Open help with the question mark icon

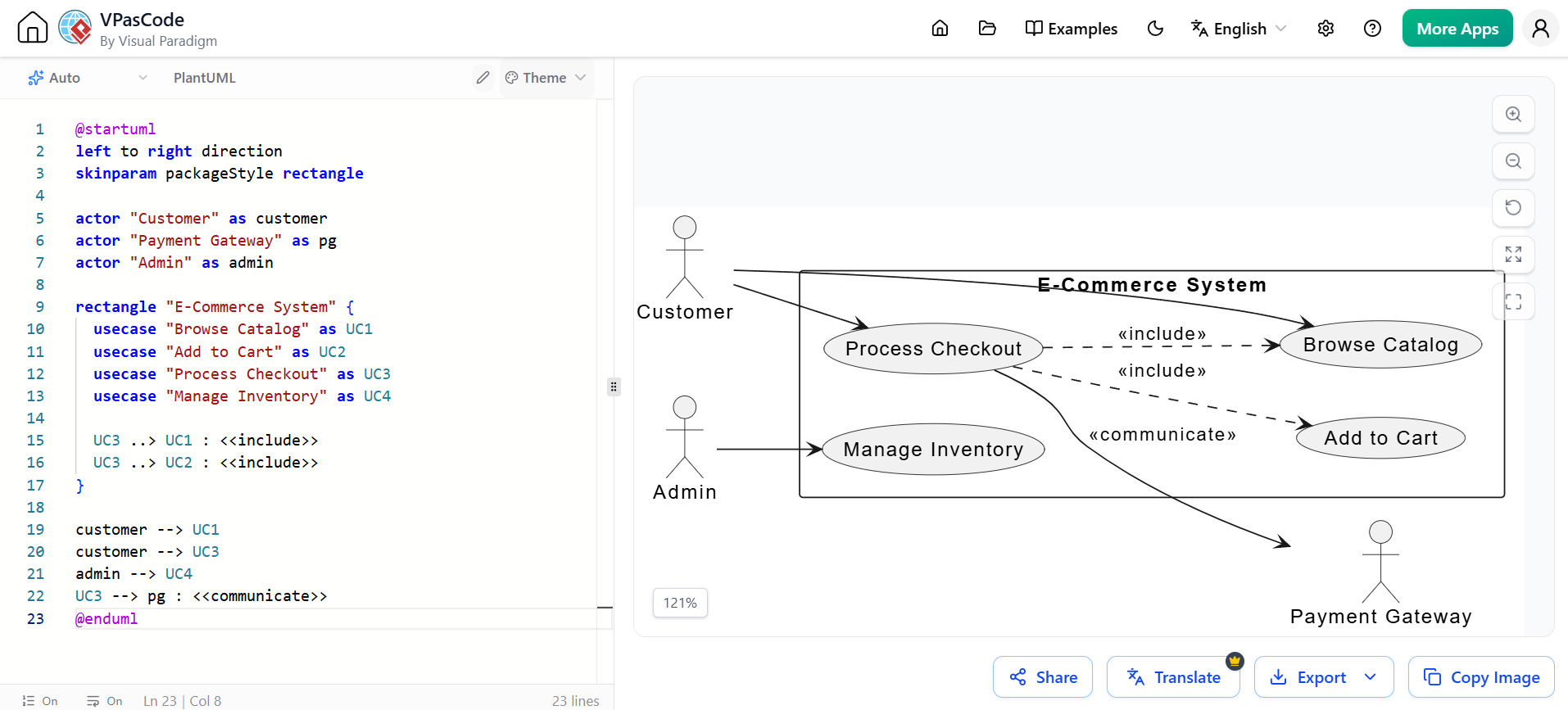point(1372,29)
